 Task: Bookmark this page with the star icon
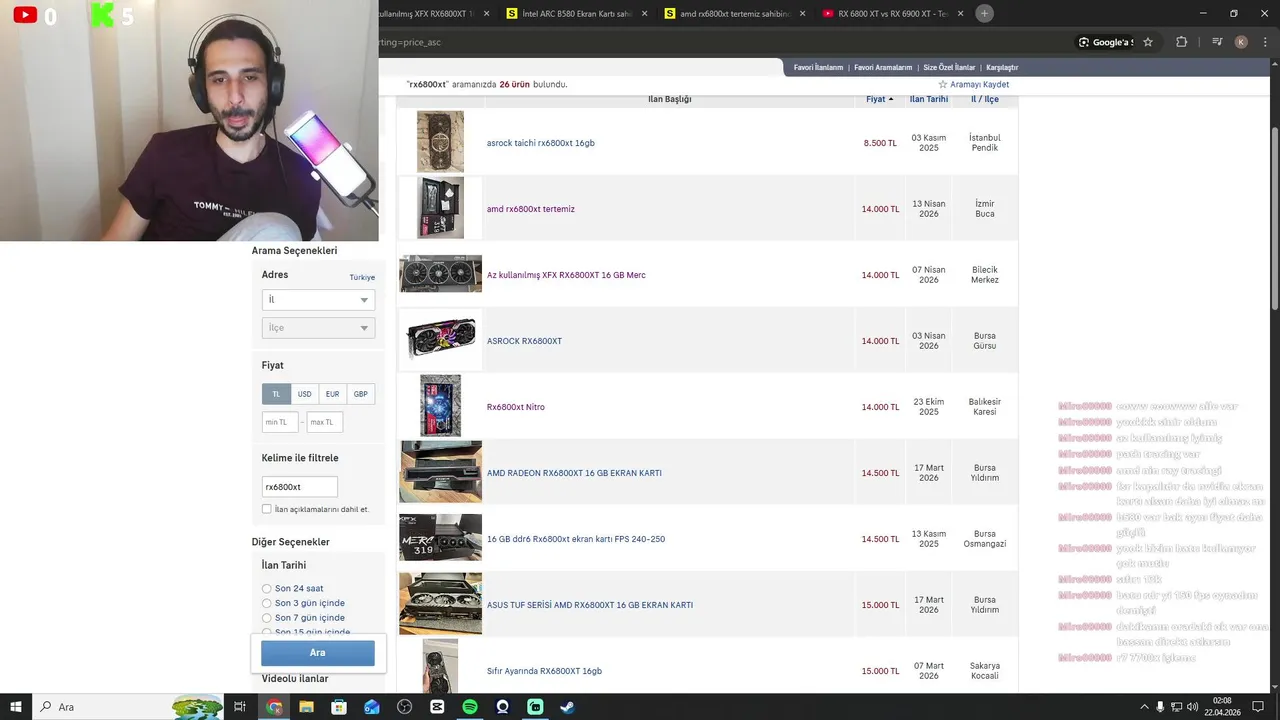point(1148,42)
